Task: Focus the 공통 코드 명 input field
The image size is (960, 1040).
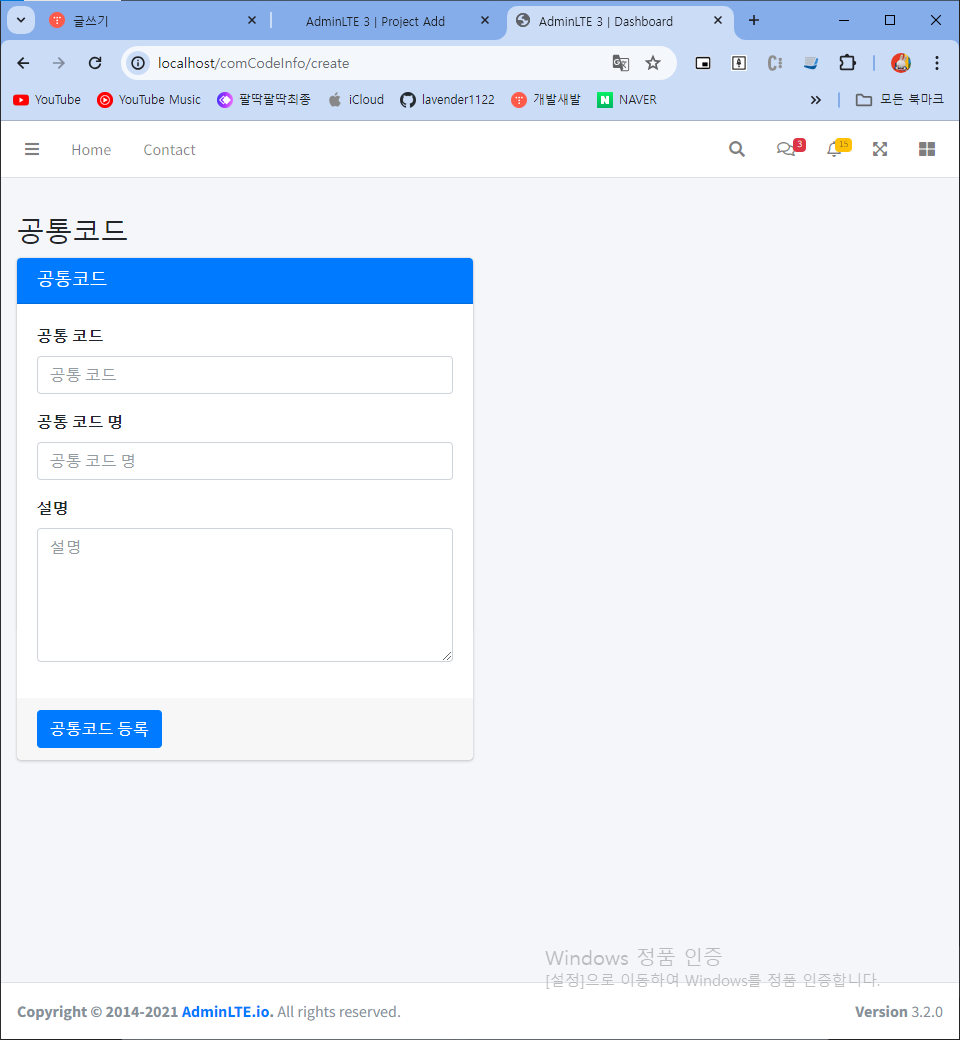Action: [x=245, y=461]
